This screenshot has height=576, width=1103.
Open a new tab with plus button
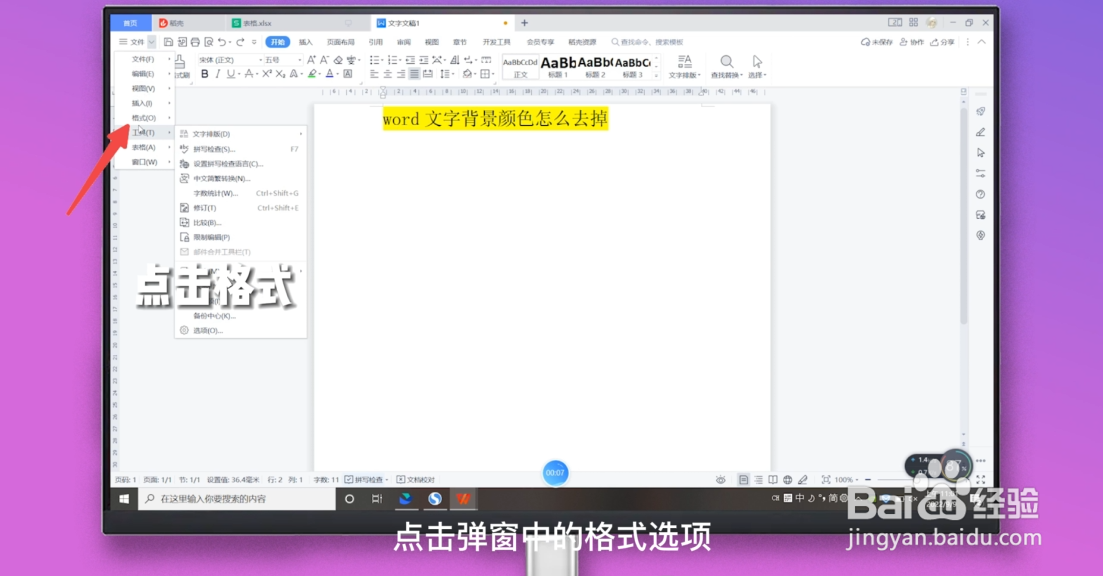524,23
